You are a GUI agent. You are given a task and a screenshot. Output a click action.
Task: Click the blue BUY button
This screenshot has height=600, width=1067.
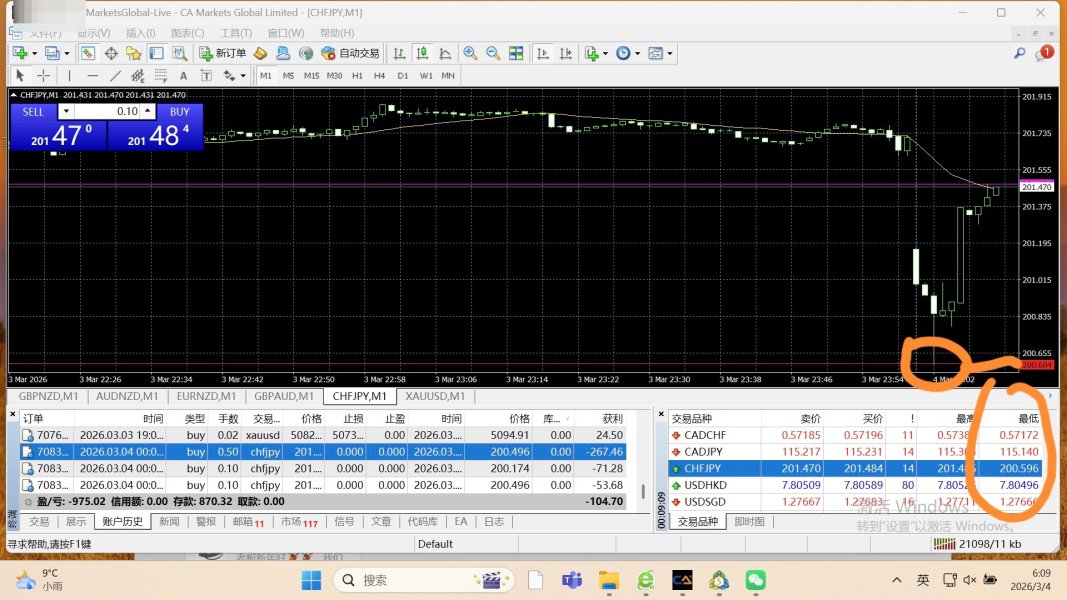179,112
